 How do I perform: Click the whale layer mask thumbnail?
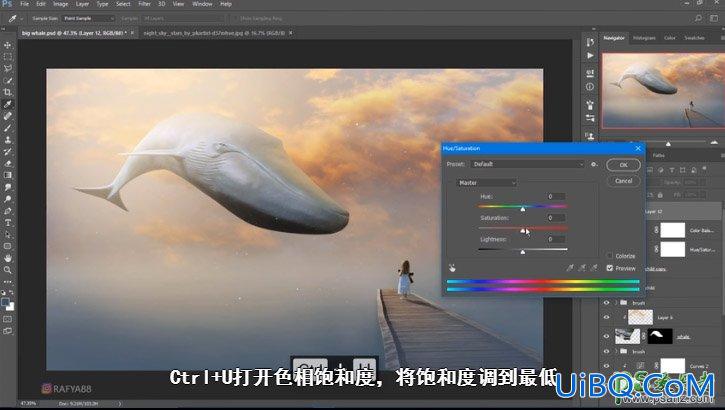point(660,336)
